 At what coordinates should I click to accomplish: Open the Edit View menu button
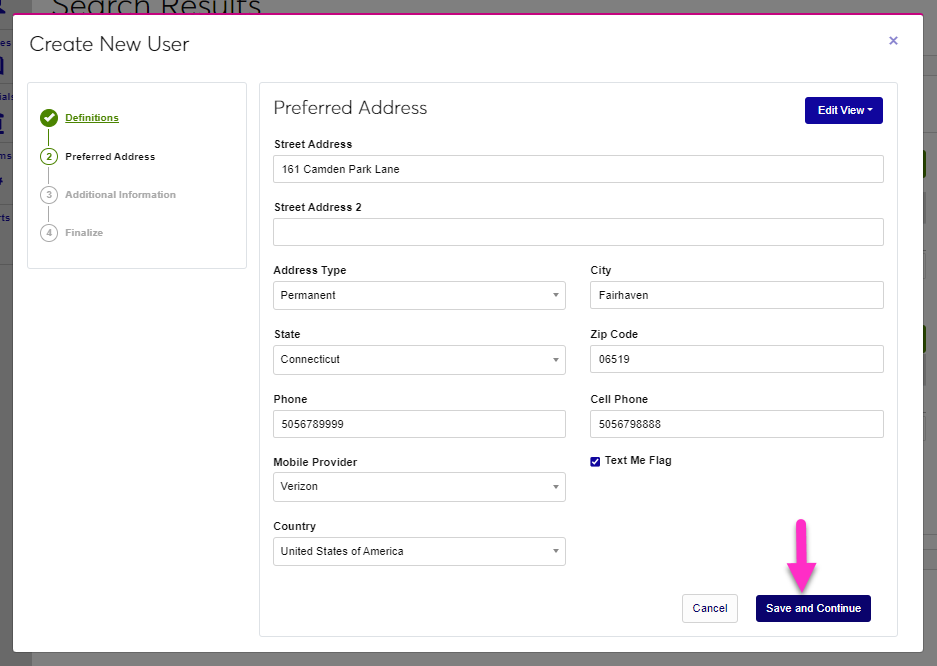tap(843, 110)
